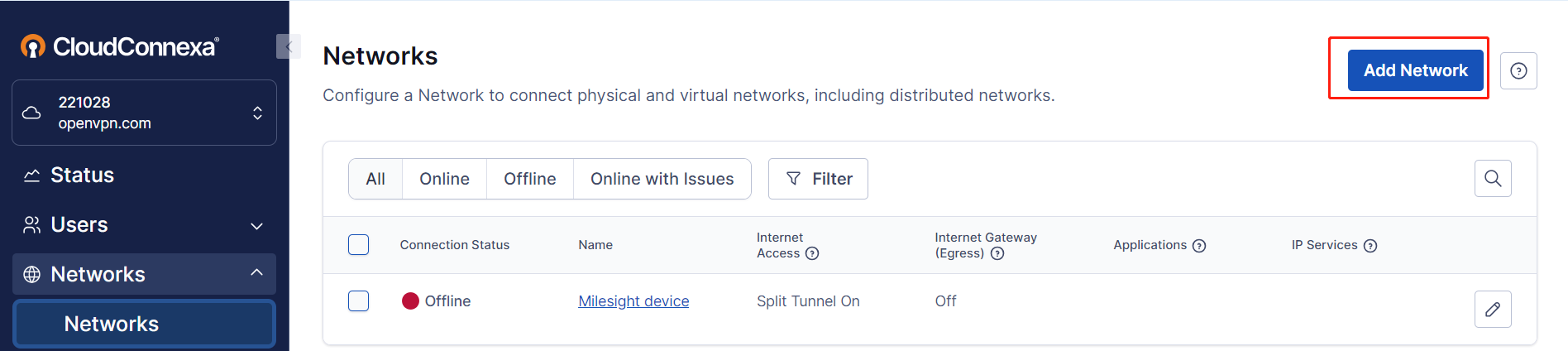Screen dimensions: 1568x351
Task: Switch to the Offline tab
Action: (530, 179)
